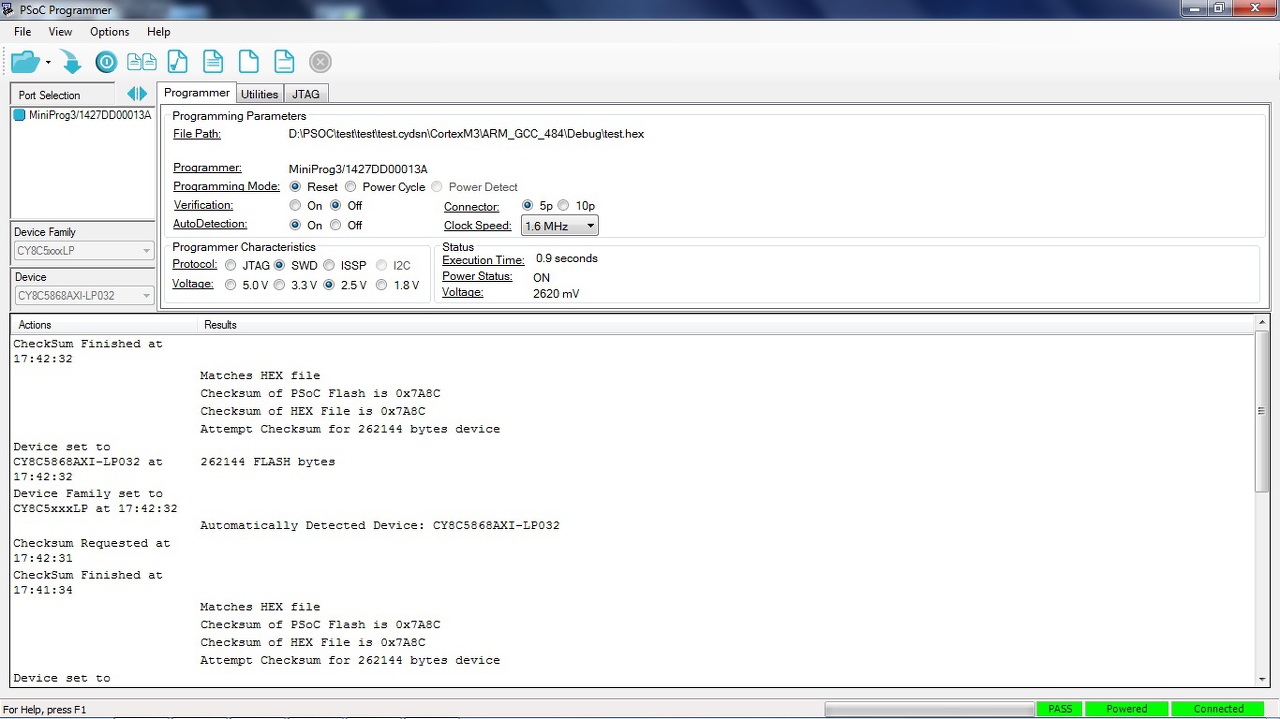The width and height of the screenshot is (1280, 719).
Task: Click the log scrollbar down arrow
Action: [x=1262, y=679]
